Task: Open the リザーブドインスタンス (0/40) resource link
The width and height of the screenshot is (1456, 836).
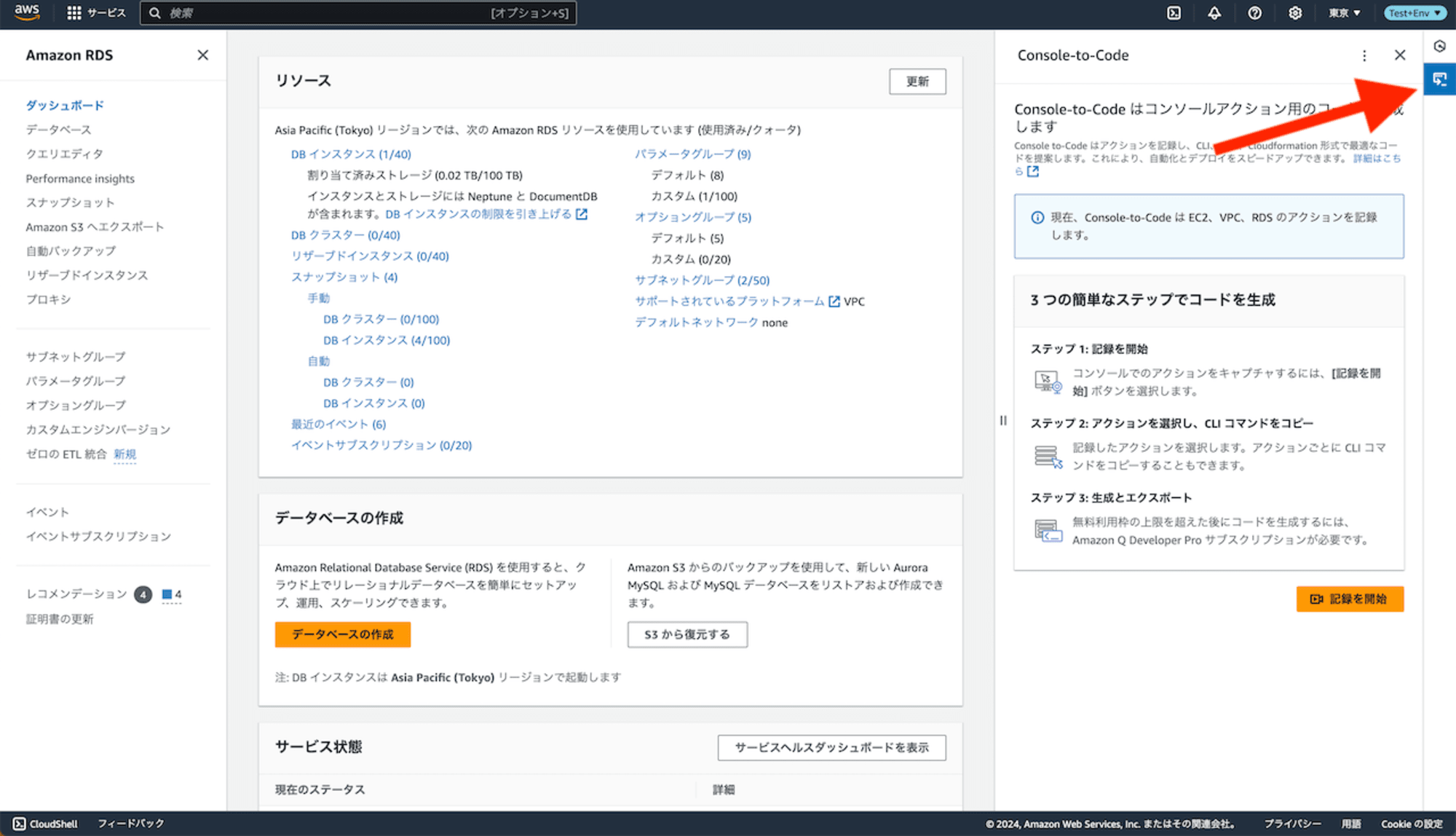Action: pos(370,256)
